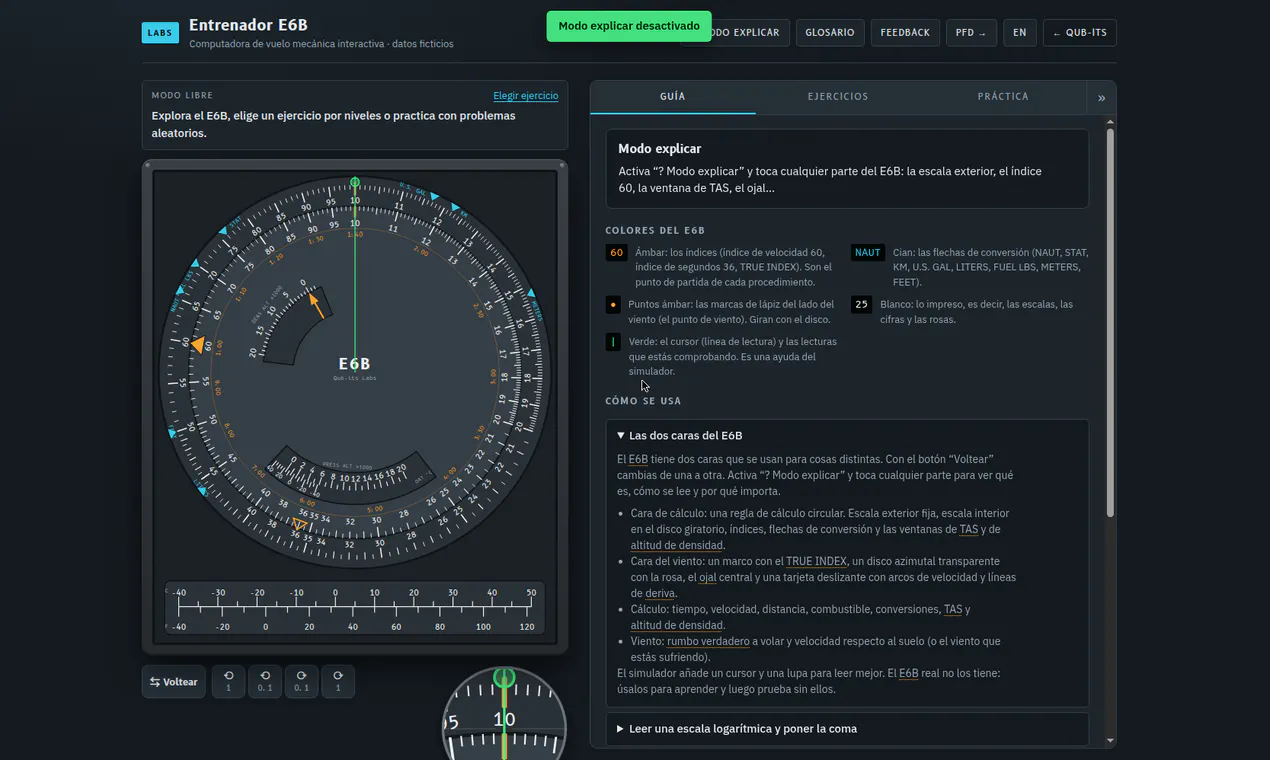Open the 'ojal' glossary term
1270x760 pixels.
[x=707, y=578]
